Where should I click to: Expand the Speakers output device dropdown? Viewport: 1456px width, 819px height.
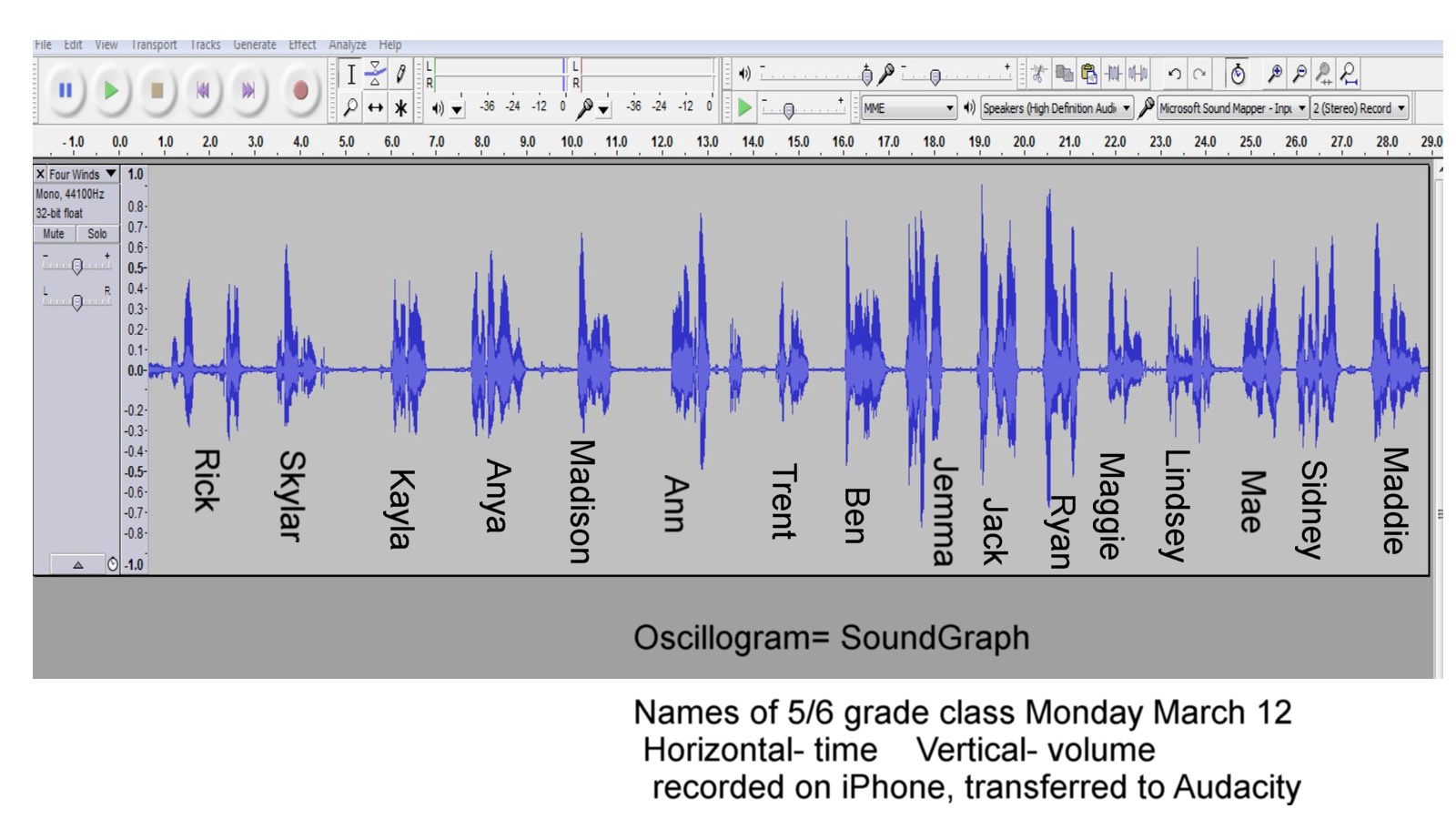pyautogui.click(x=1057, y=108)
